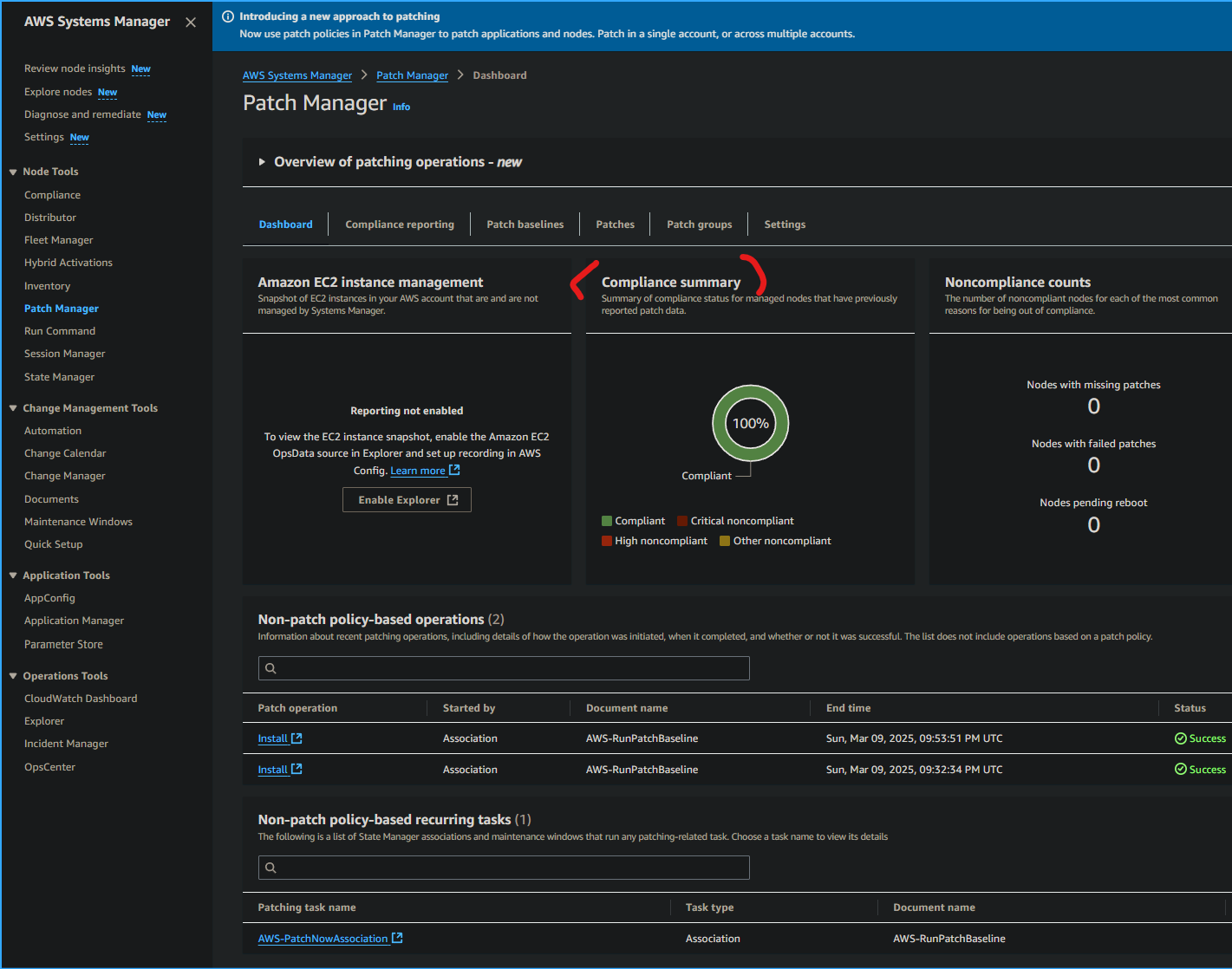Switch to the Compliance reporting tab
The height and width of the screenshot is (969, 1232).
[x=400, y=224]
